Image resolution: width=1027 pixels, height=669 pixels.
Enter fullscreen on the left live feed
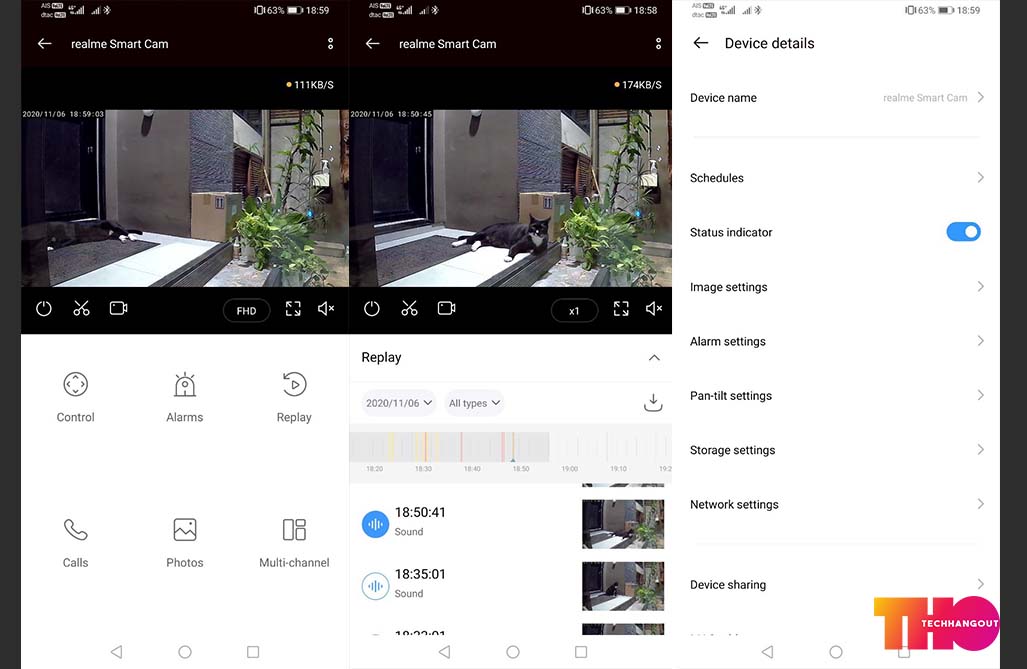[x=293, y=309]
